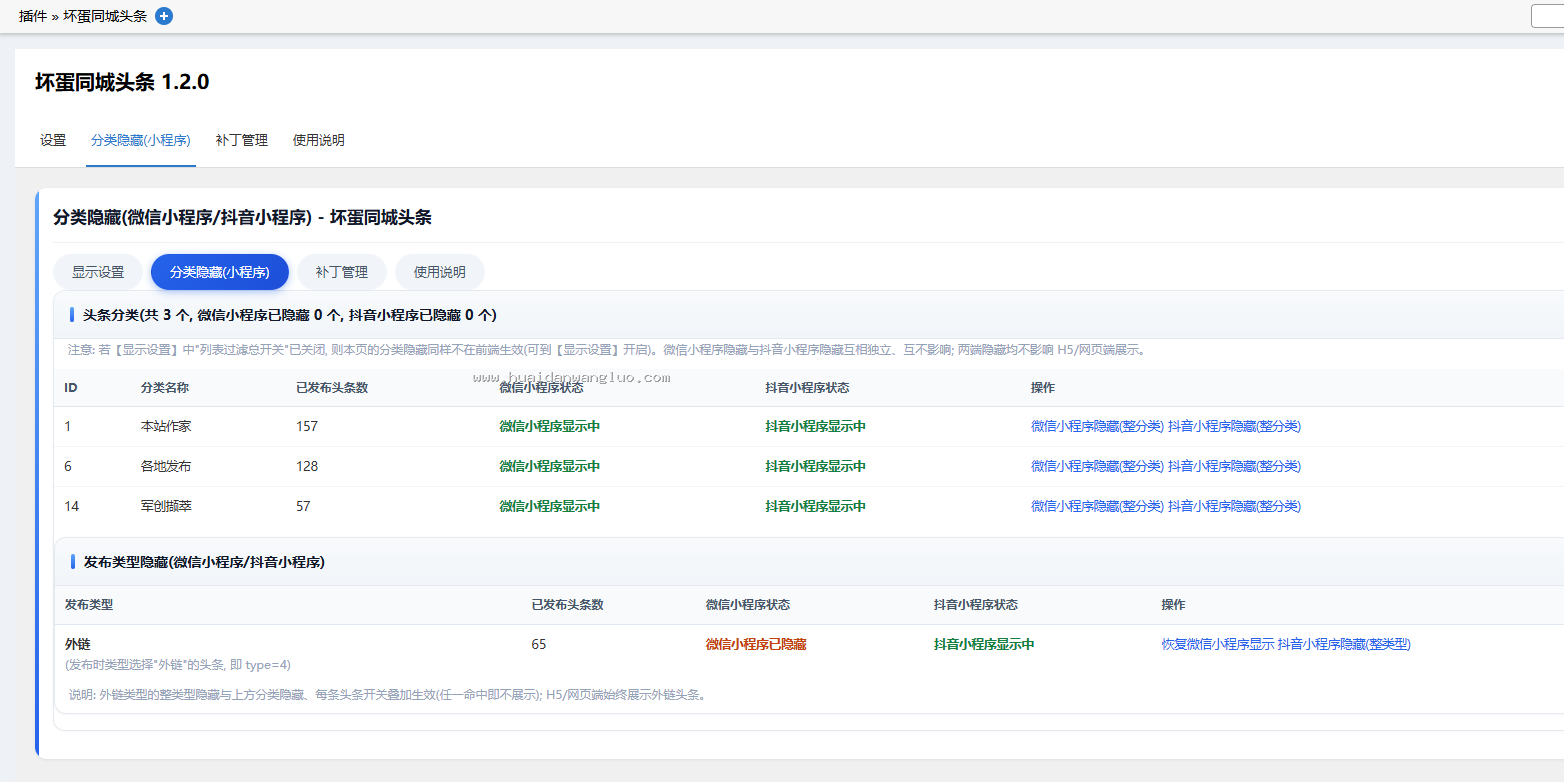Click 微信小程序显示中 status for 军创撷萃
Image resolution: width=1564 pixels, height=782 pixels.
click(550, 506)
